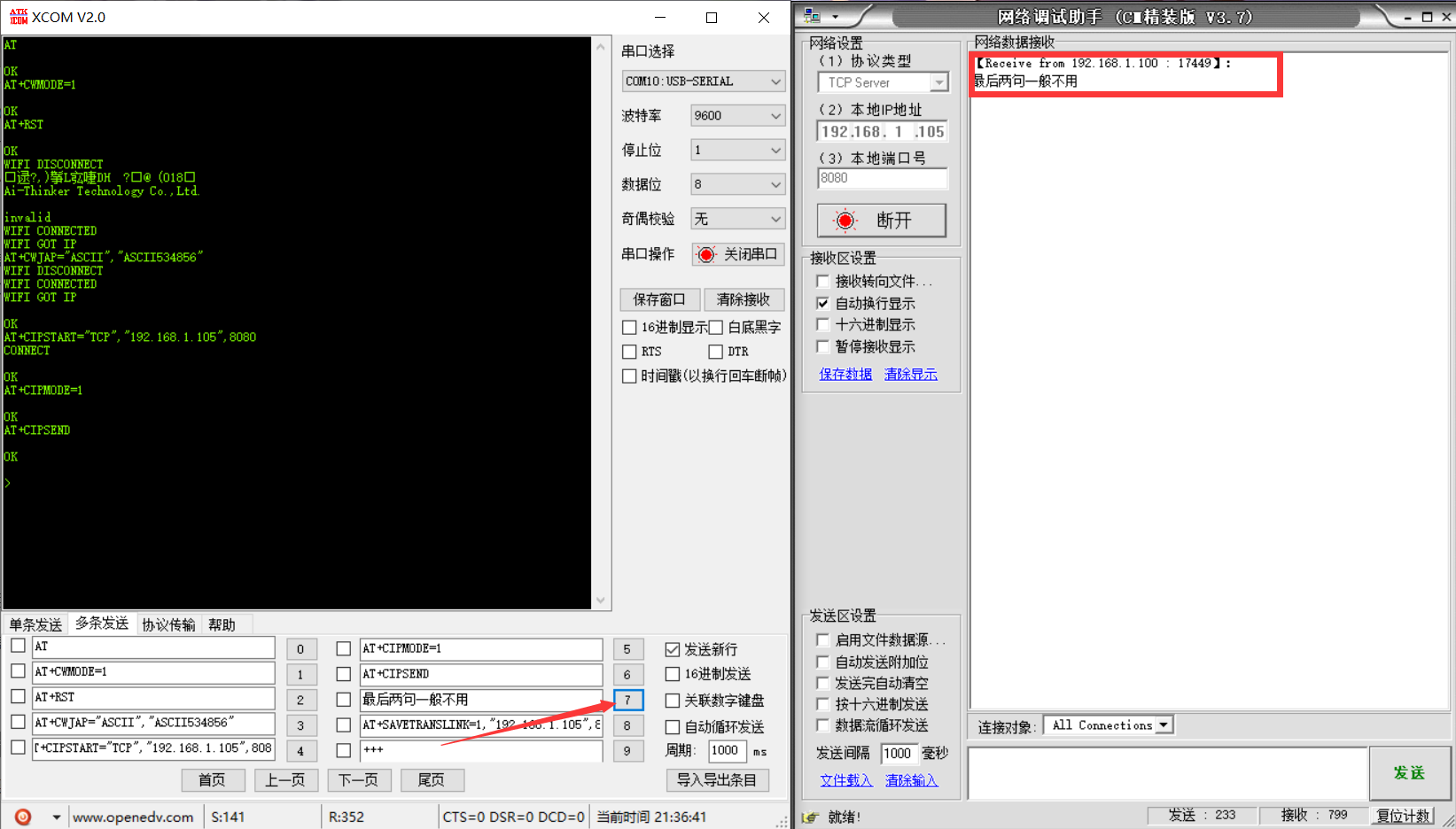Screen dimensions: 1456x829
Task: Open the small dropdown arrow in XCOM status bar
Action: point(56,817)
